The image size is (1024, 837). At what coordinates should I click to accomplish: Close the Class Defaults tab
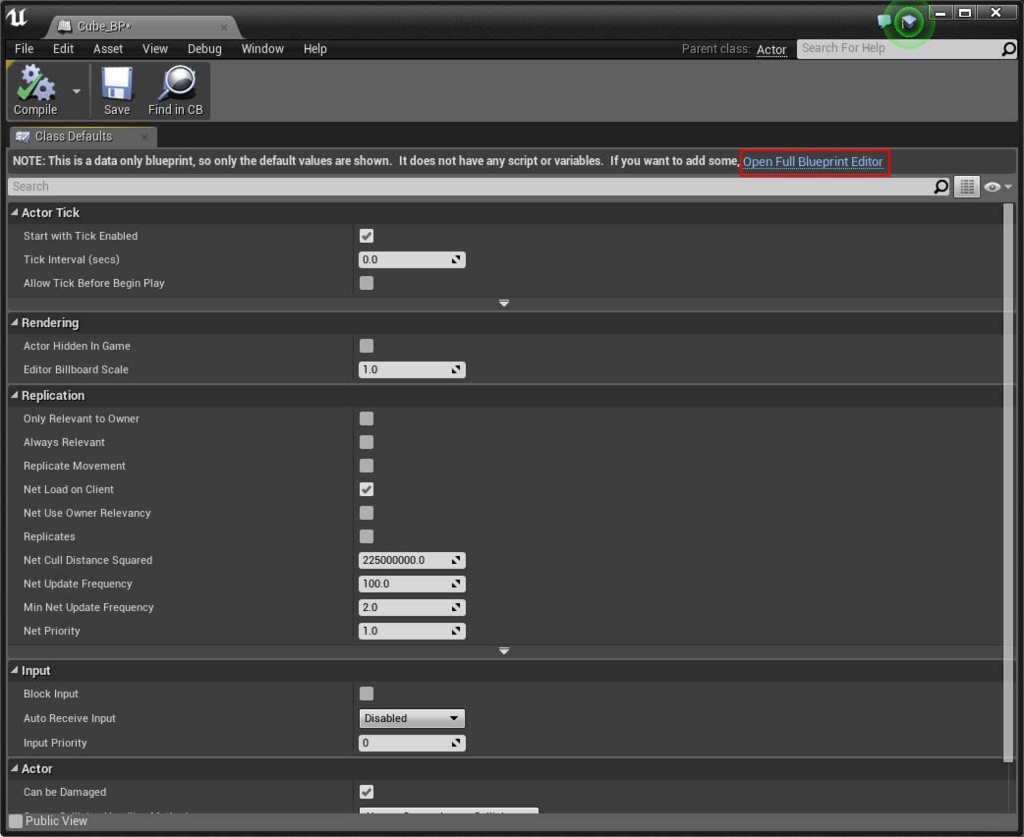coord(144,137)
